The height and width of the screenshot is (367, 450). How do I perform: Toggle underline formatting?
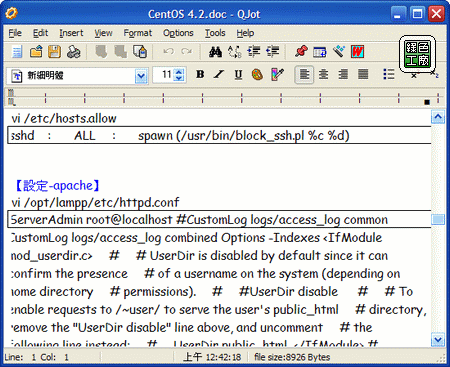(238, 74)
